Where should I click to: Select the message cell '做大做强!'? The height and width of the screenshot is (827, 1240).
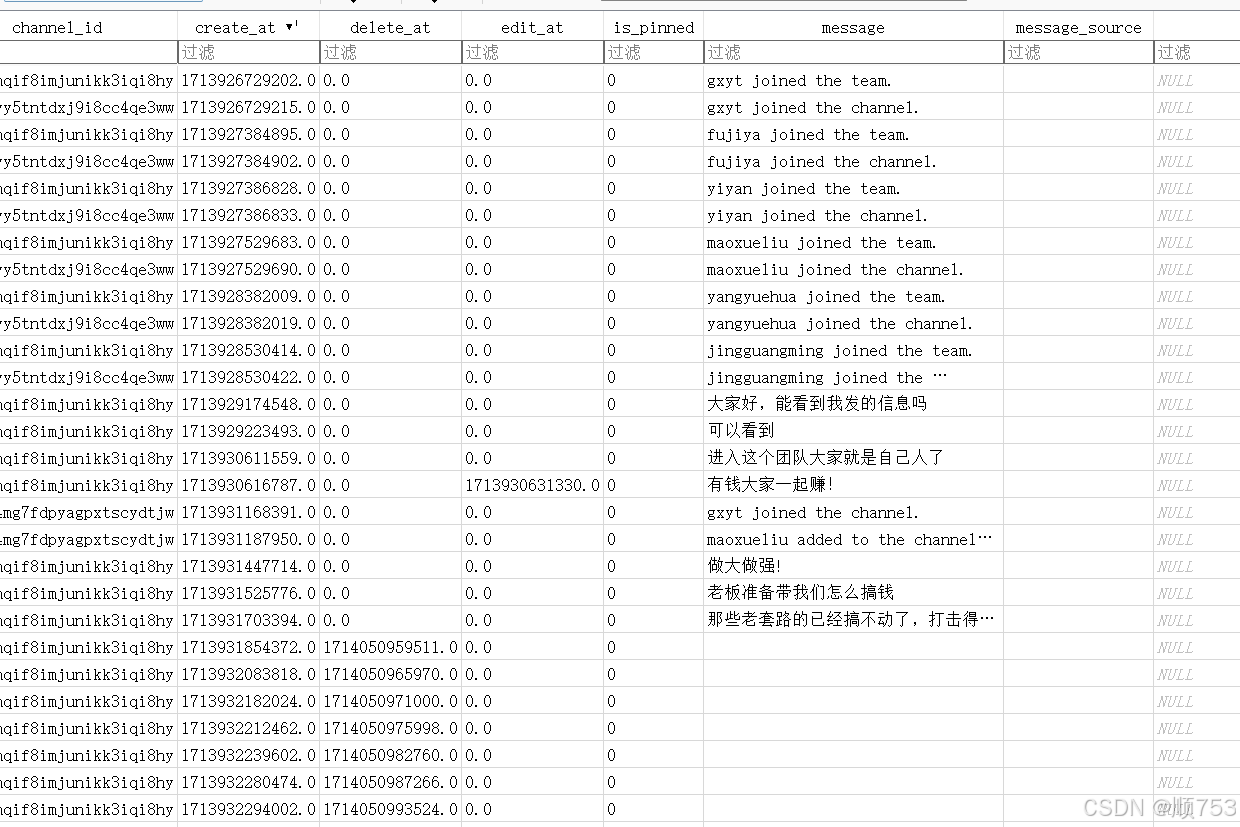point(853,566)
